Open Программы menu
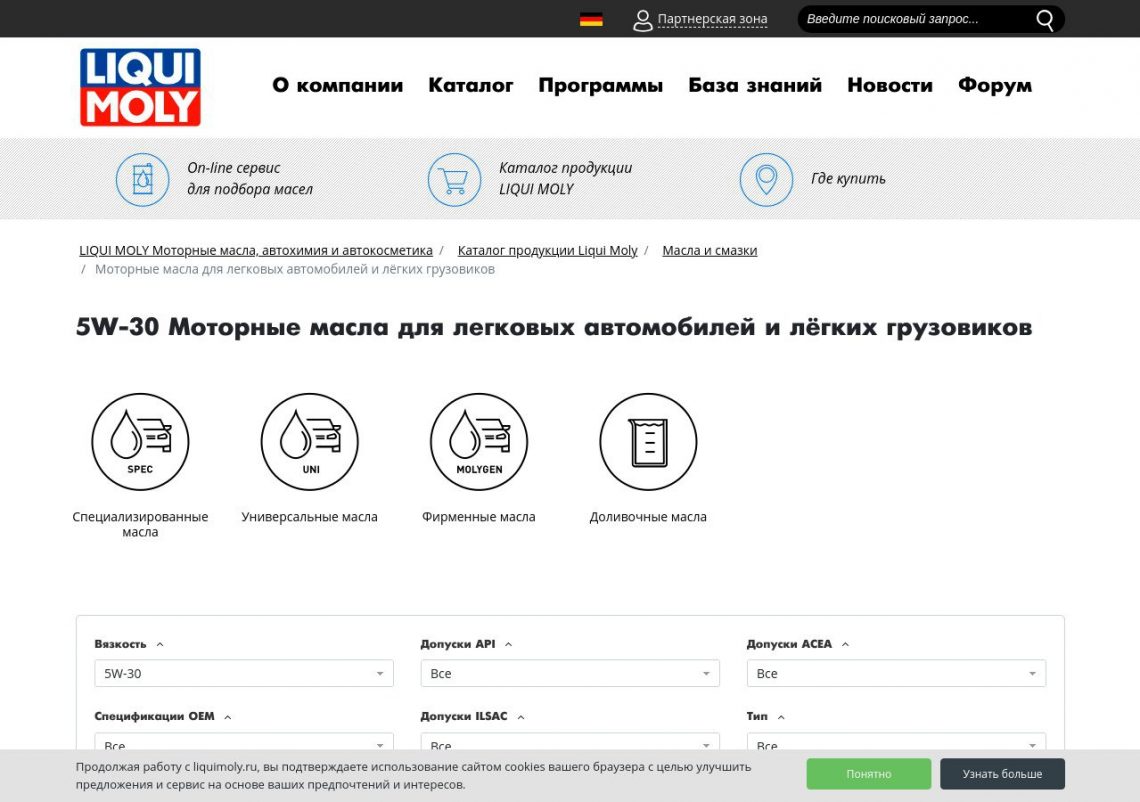The image size is (1140, 802). (601, 85)
